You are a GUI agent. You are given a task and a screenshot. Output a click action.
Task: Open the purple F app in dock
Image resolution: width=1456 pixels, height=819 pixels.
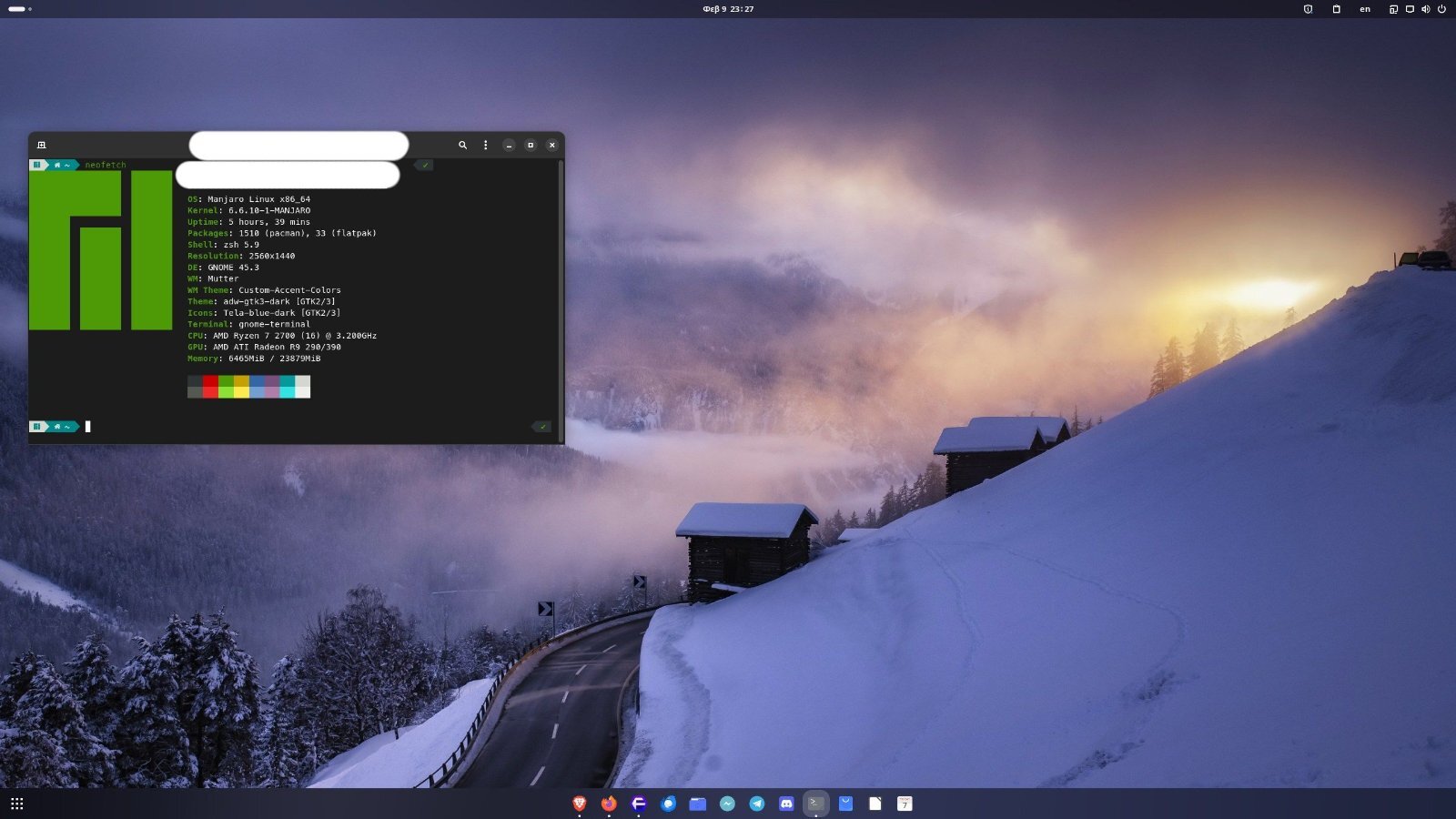point(639,803)
